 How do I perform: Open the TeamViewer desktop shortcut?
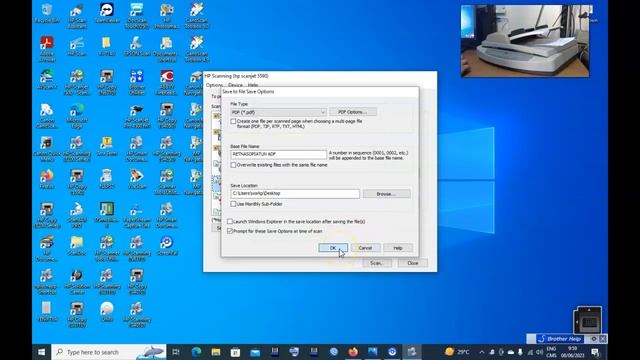click(x=107, y=13)
